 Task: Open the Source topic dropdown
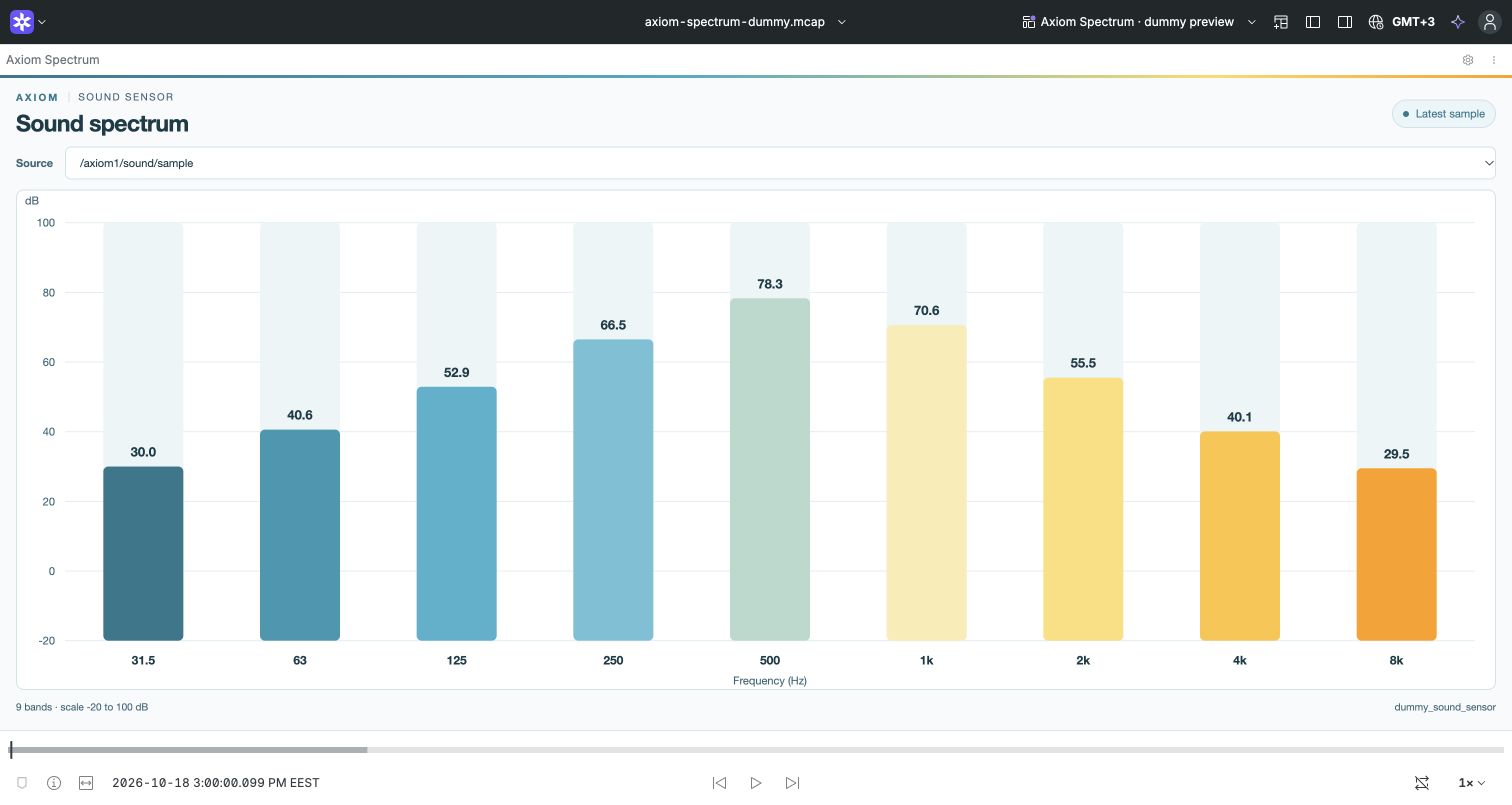[x=780, y=163]
